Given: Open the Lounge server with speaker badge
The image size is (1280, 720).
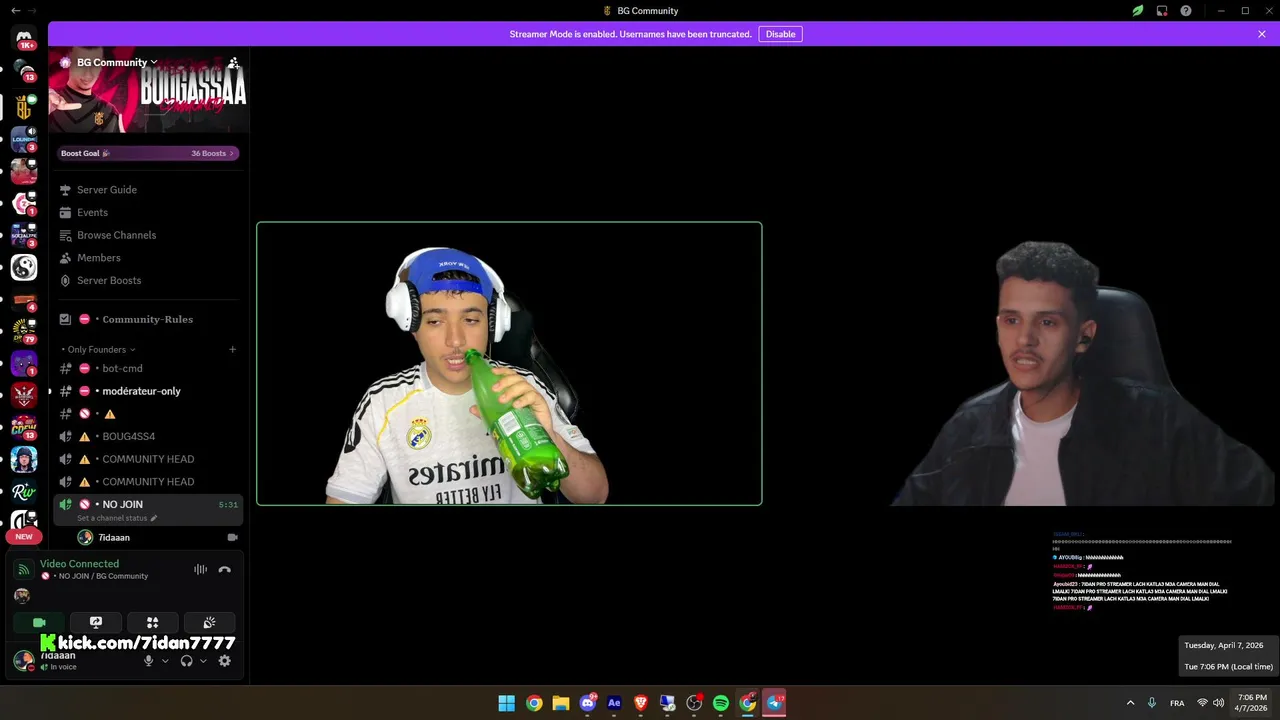Looking at the screenshot, I should pyautogui.click(x=24, y=138).
